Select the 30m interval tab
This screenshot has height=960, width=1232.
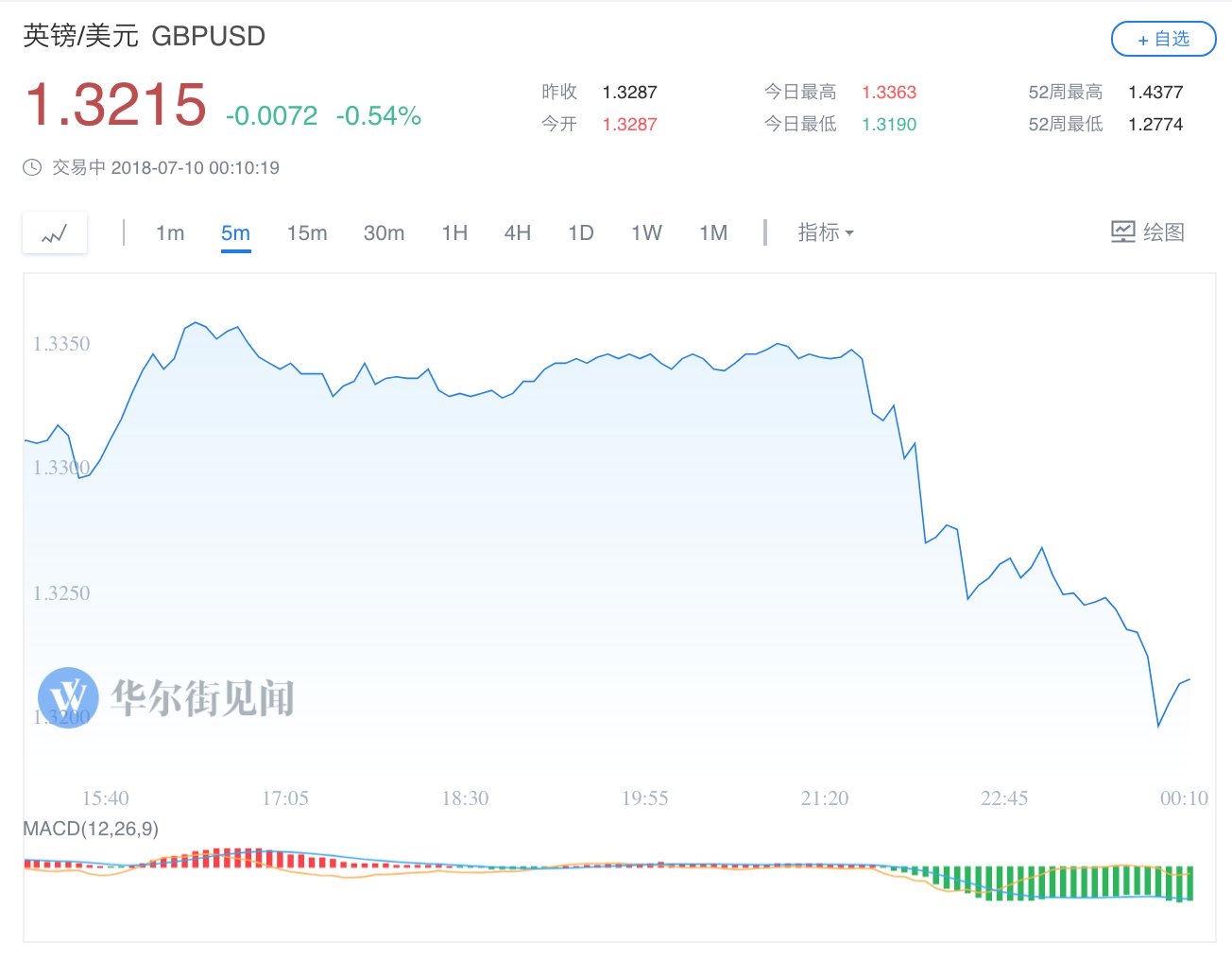tap(384, 233)
